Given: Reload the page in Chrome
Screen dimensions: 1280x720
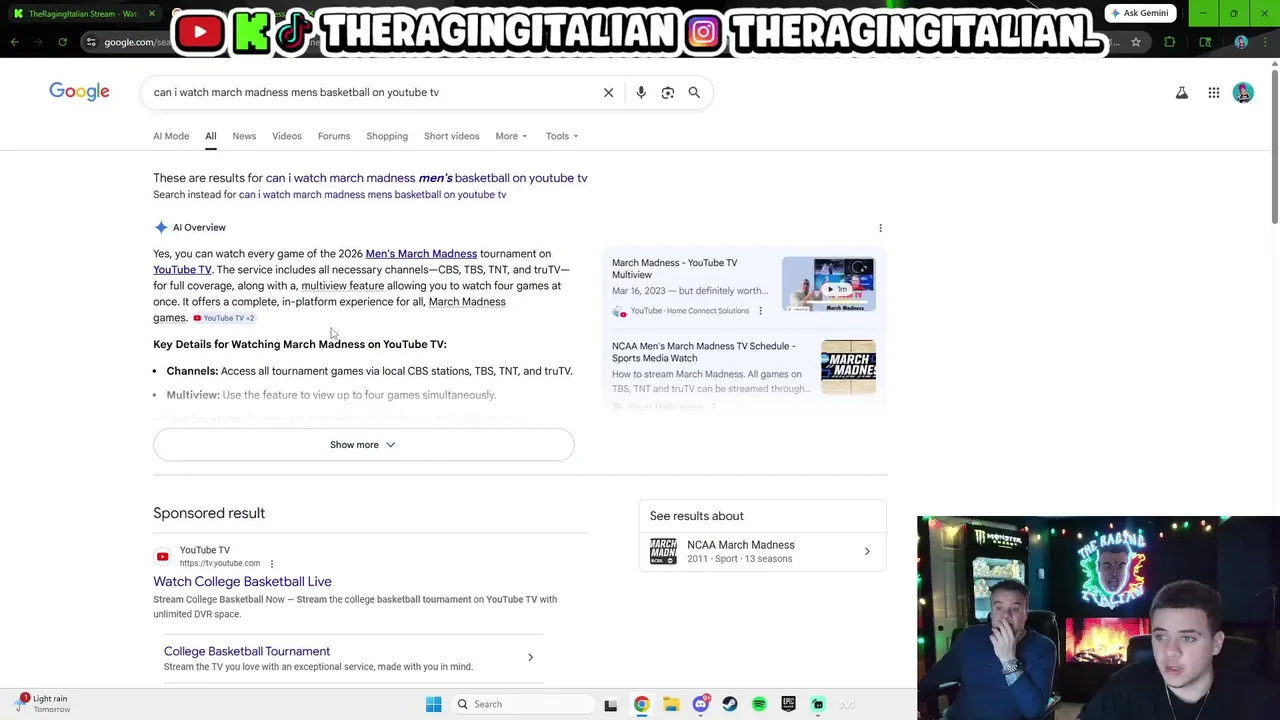Looking at the screenshot, I should (x=62, y=42).
